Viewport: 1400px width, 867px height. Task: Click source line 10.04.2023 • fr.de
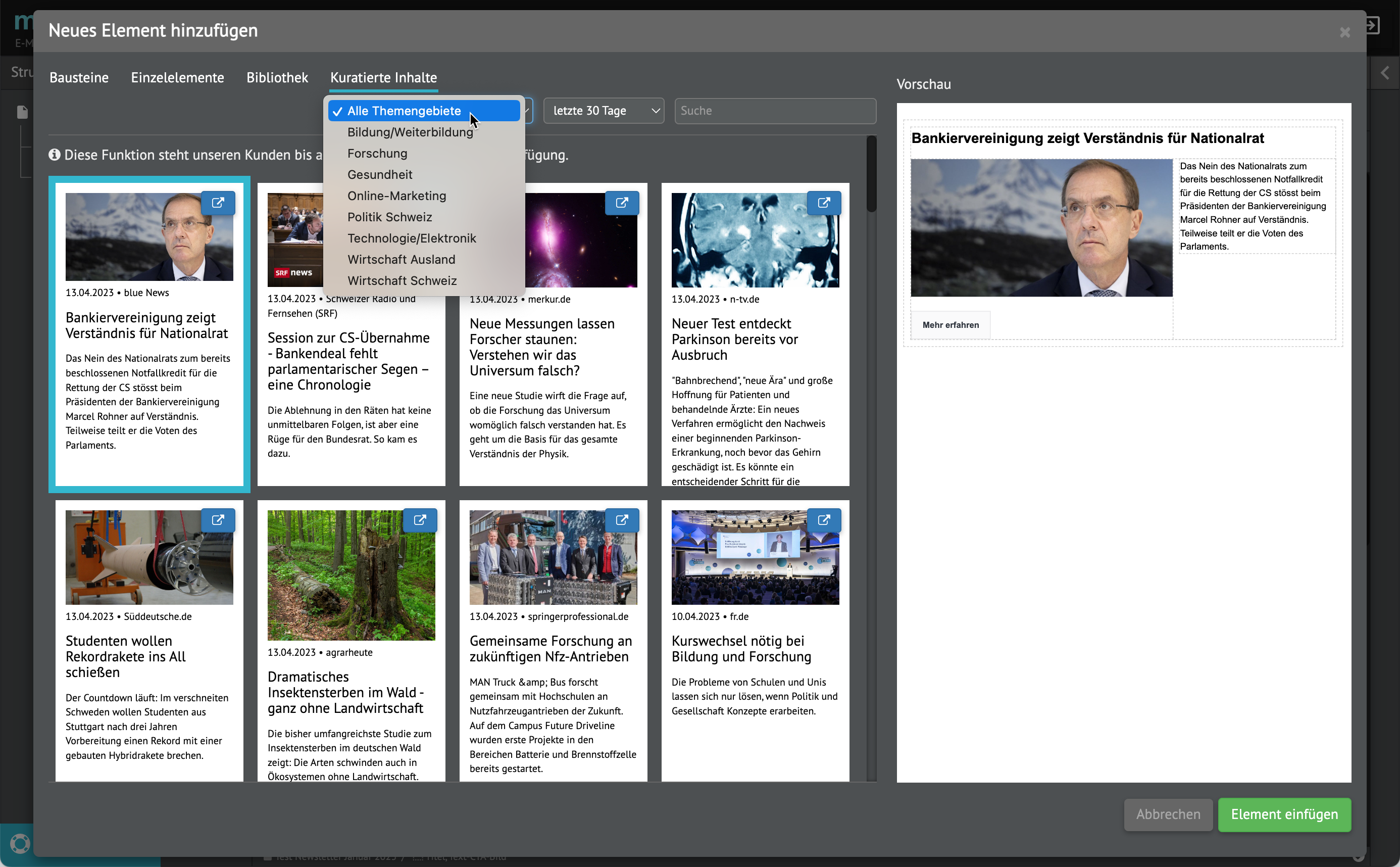(x=710, y=616)
